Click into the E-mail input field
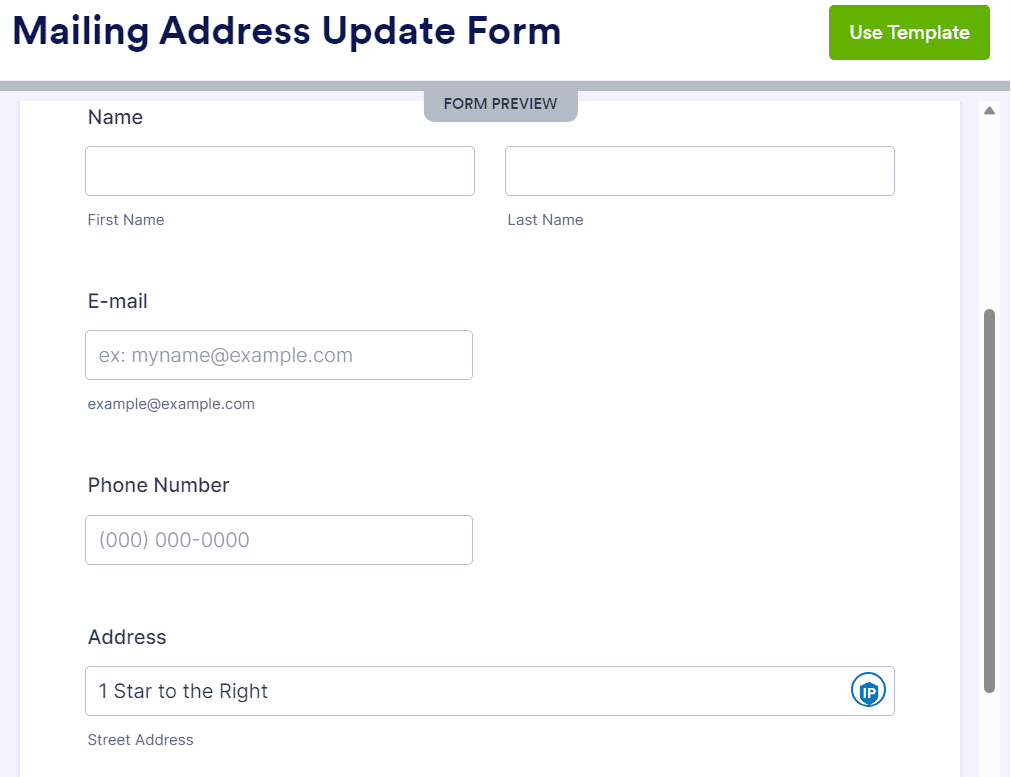This screenshot has width=1011, height=777. tap(279, 355)
